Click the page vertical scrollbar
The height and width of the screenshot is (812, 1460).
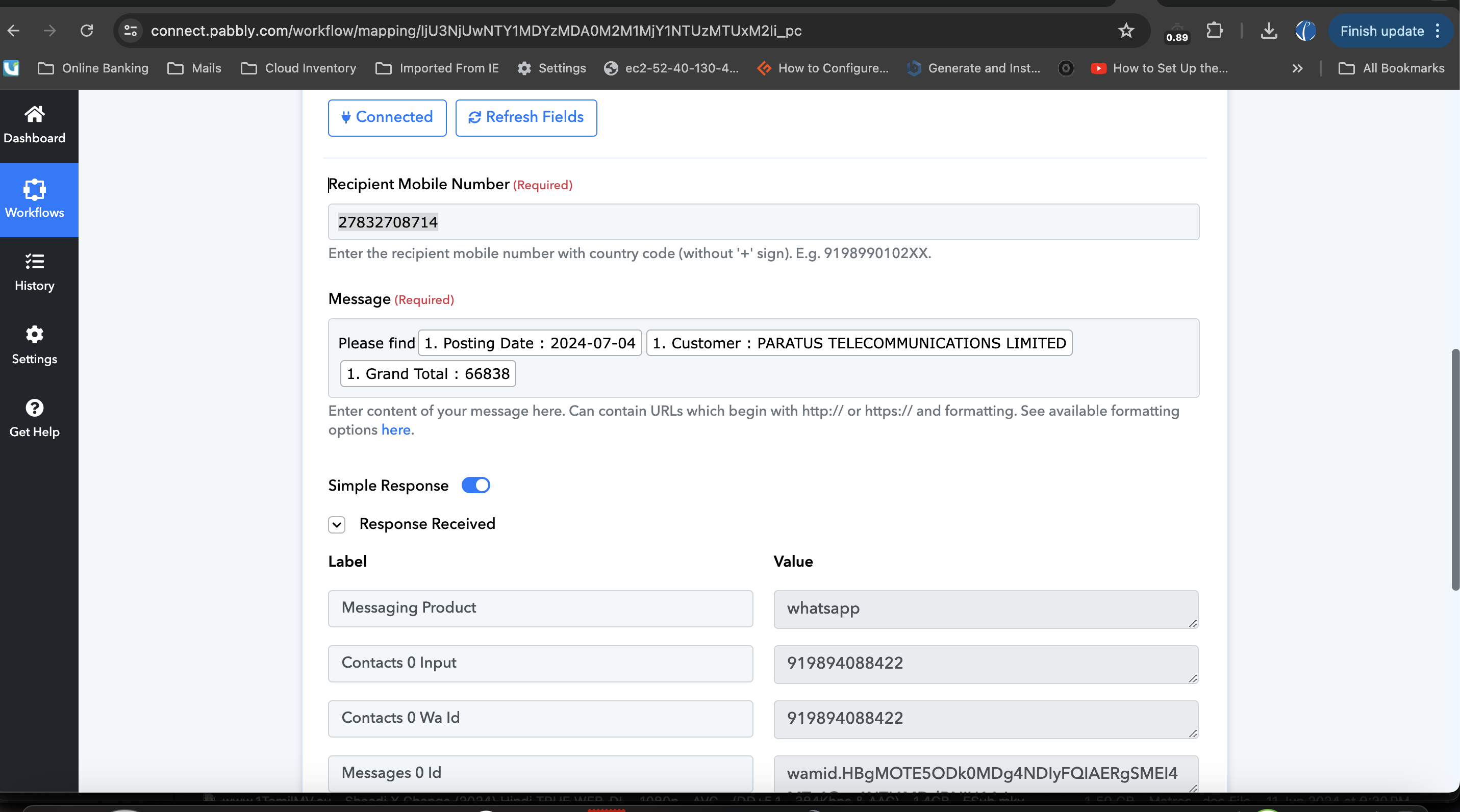pyautogui.click(x=1454, y=470)
